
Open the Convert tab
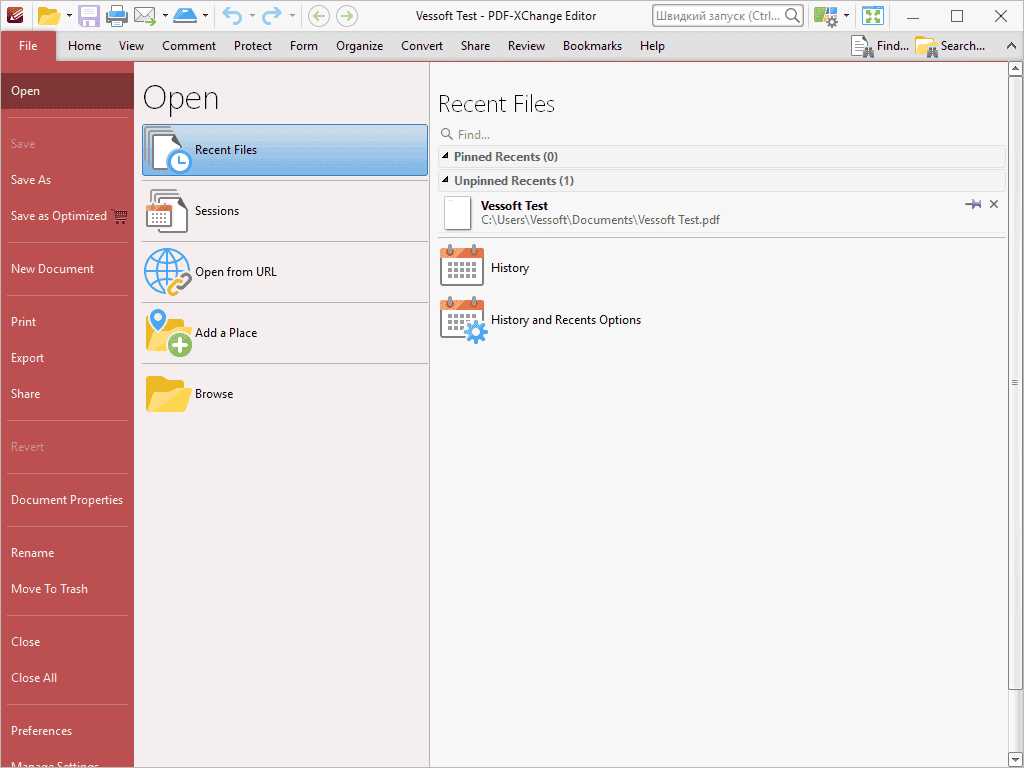click(x=422, y=46)
